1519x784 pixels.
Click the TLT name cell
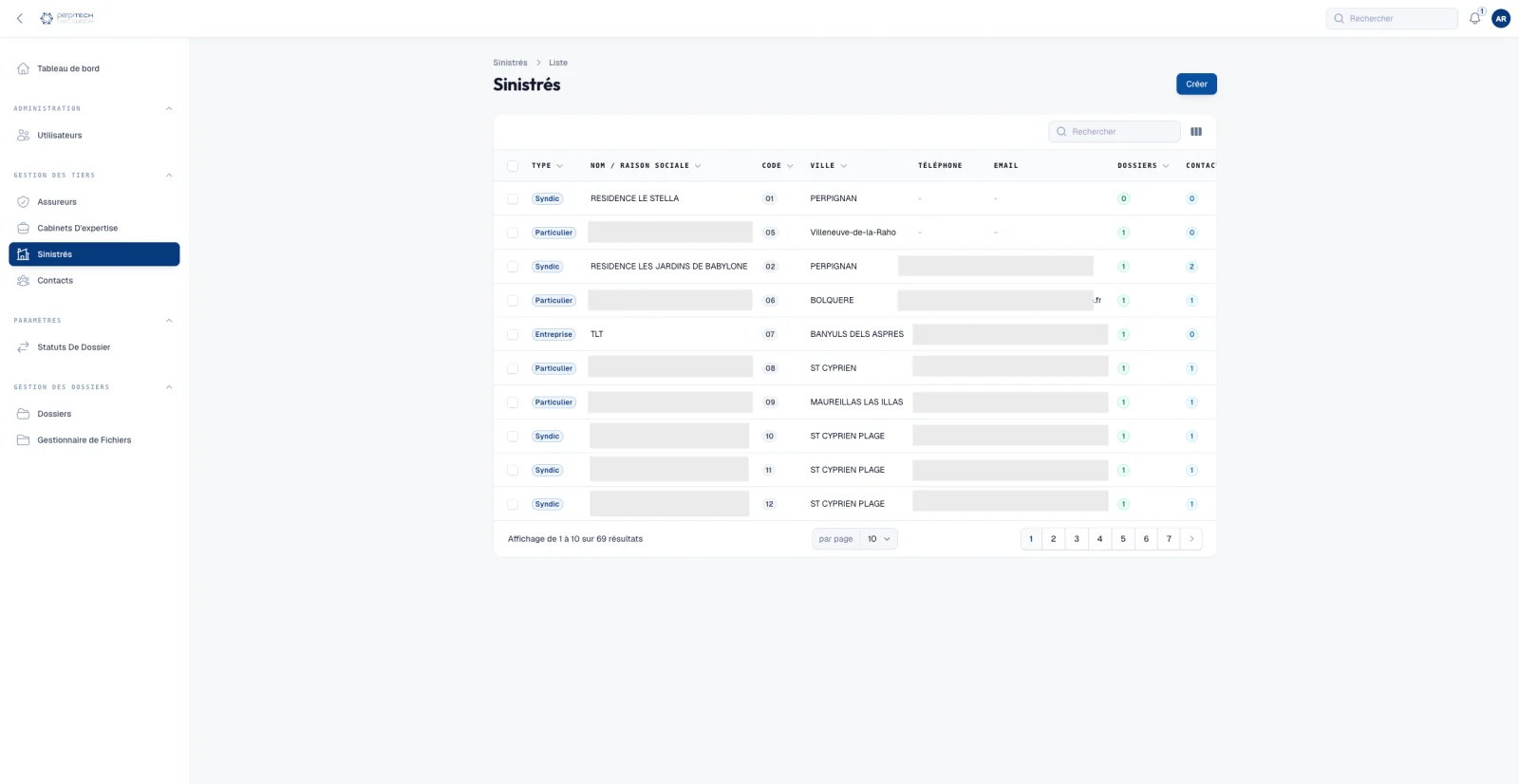tap(597, 334)
